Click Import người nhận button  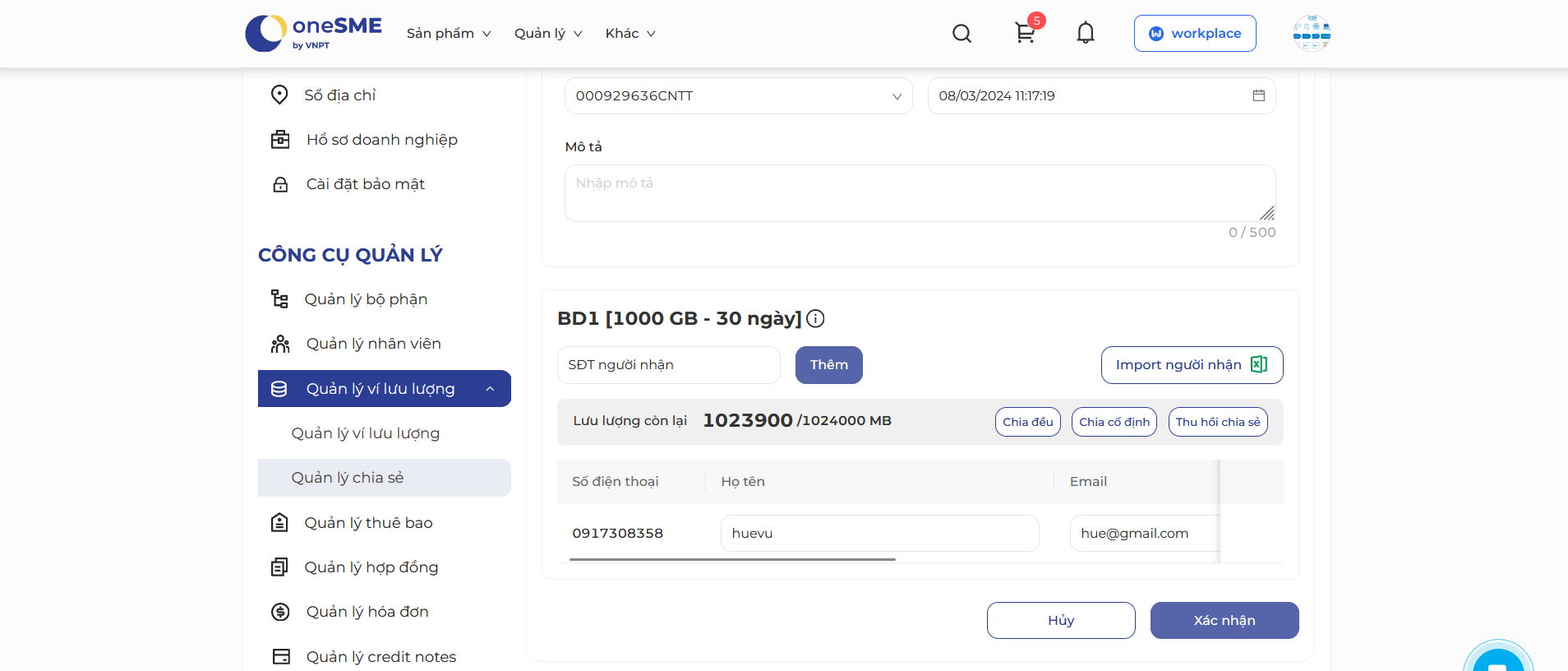1192,364
